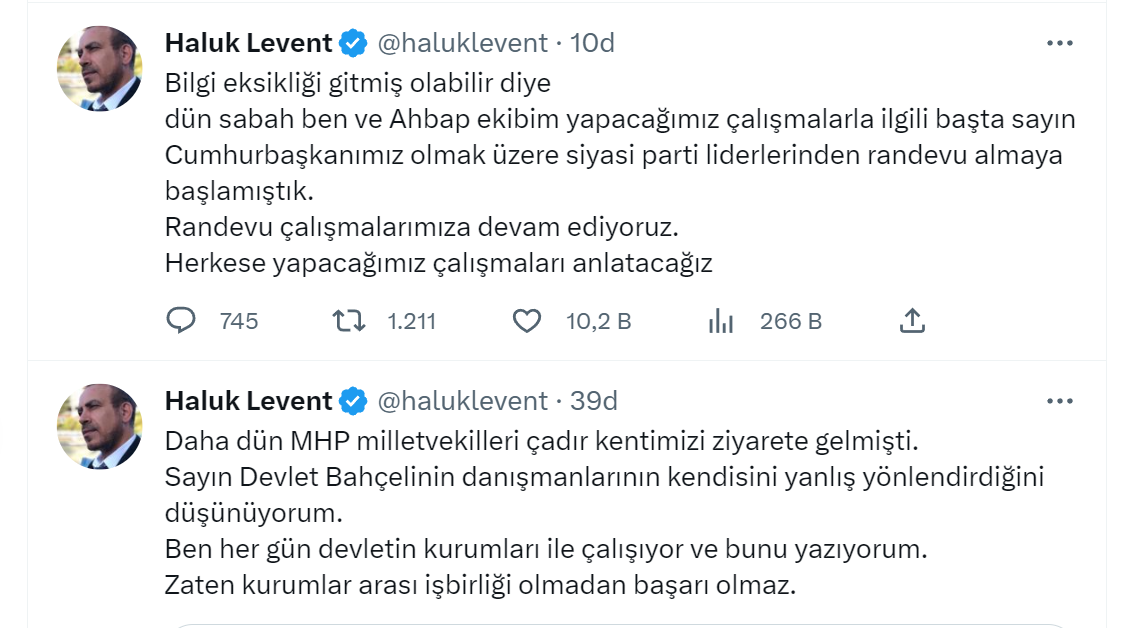Click the second tweet's profile avatar

[100, 427]
